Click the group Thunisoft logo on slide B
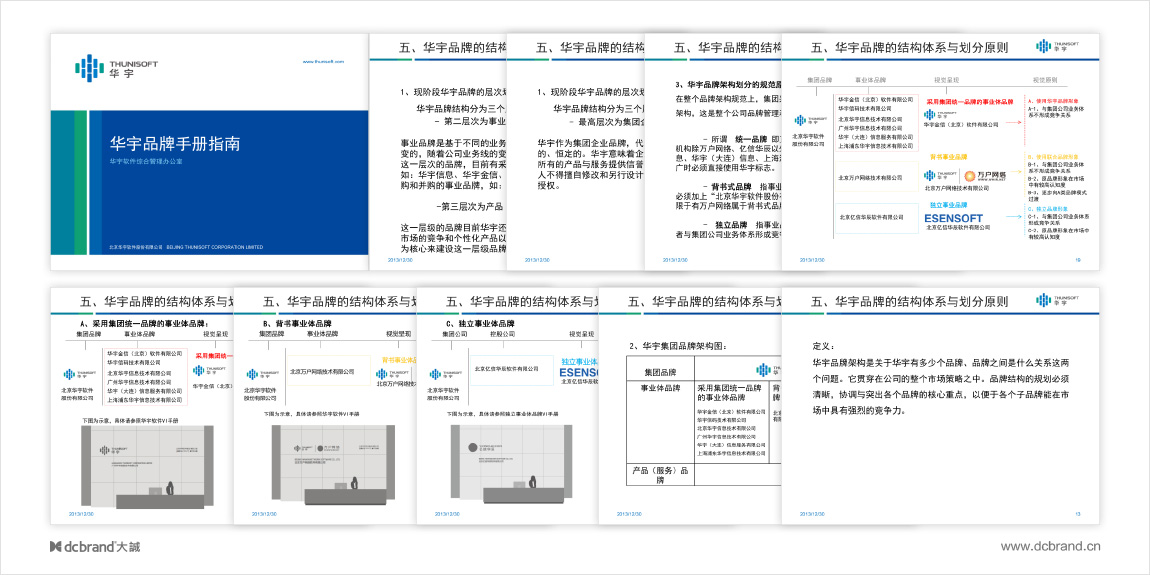This screenshot has height=575, width=1150. [x=262, y=374]
